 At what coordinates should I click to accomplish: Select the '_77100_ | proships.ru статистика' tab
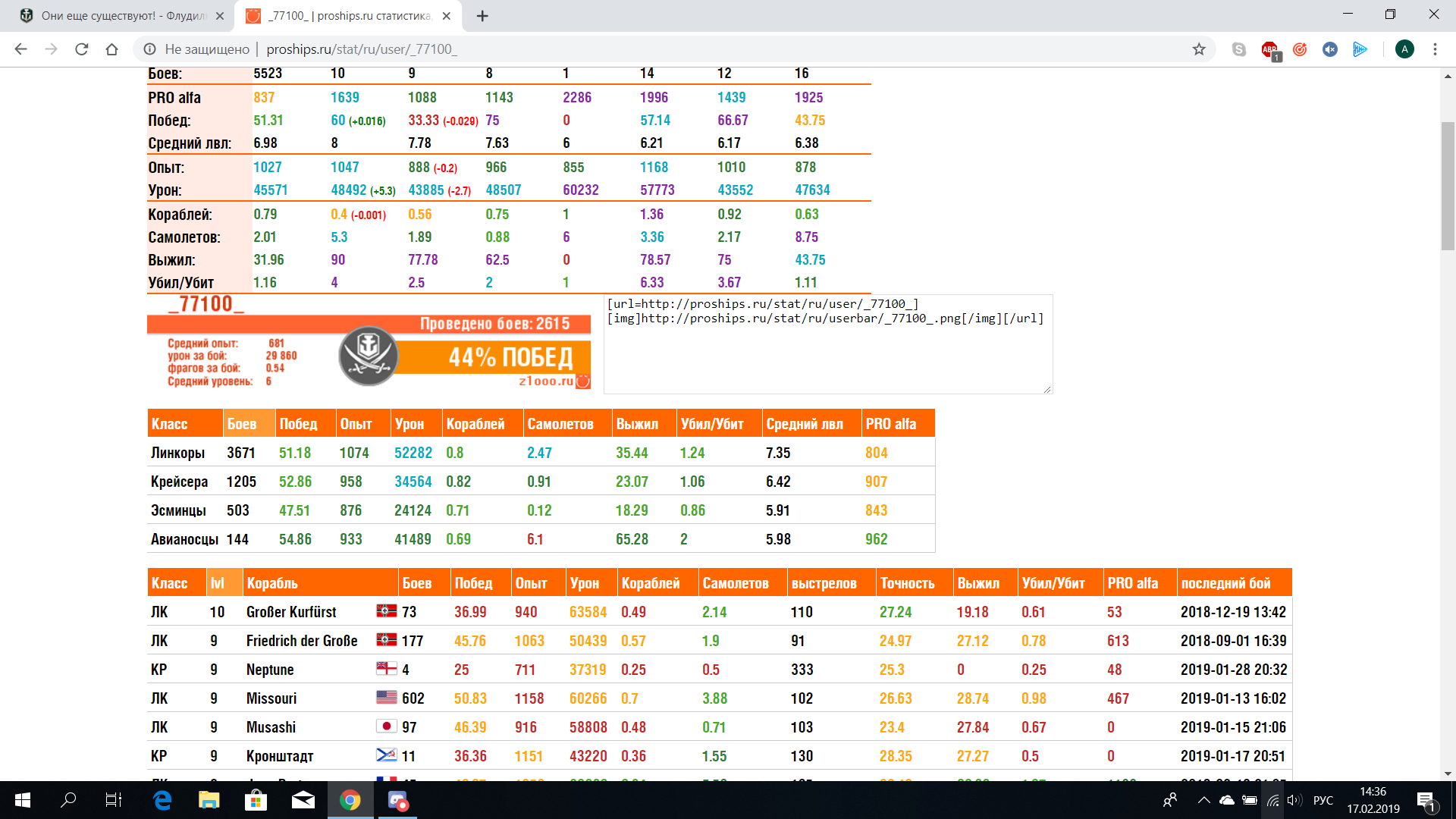click(349, 16)
